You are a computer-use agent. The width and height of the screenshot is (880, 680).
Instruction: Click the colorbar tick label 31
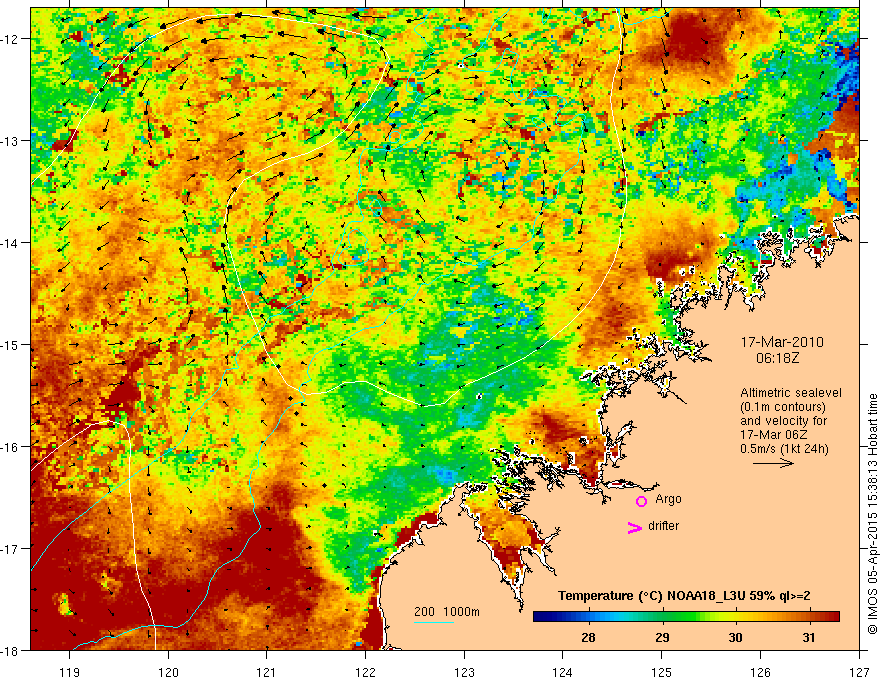coord(809,637)
